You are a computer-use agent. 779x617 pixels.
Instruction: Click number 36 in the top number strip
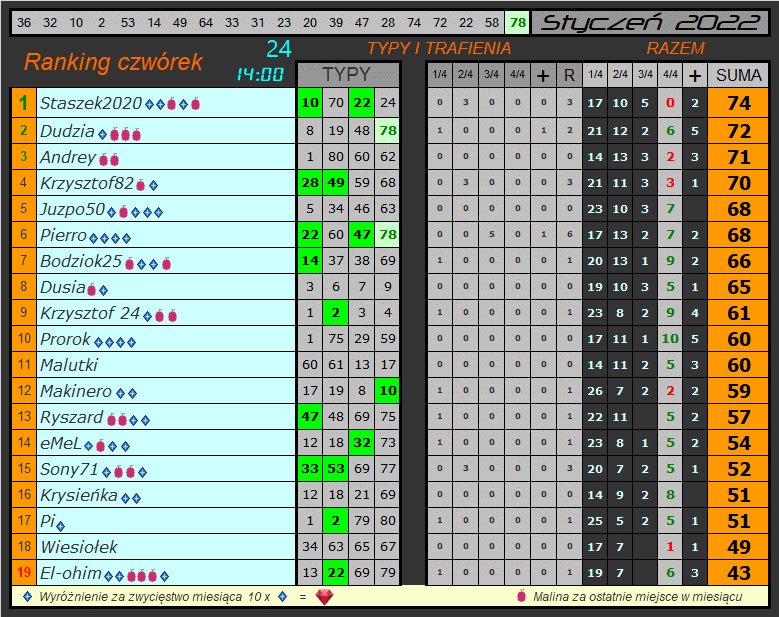(x=24, y=23)
